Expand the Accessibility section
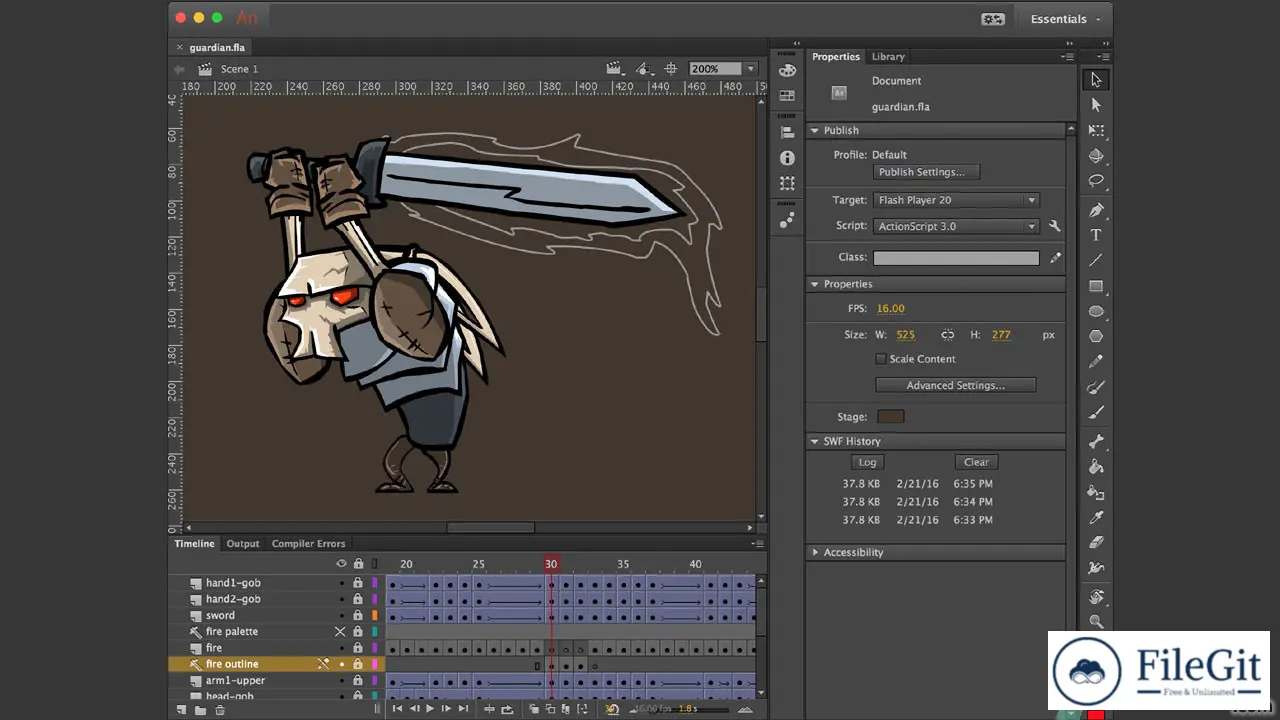1280x720 pixels. 815,552
